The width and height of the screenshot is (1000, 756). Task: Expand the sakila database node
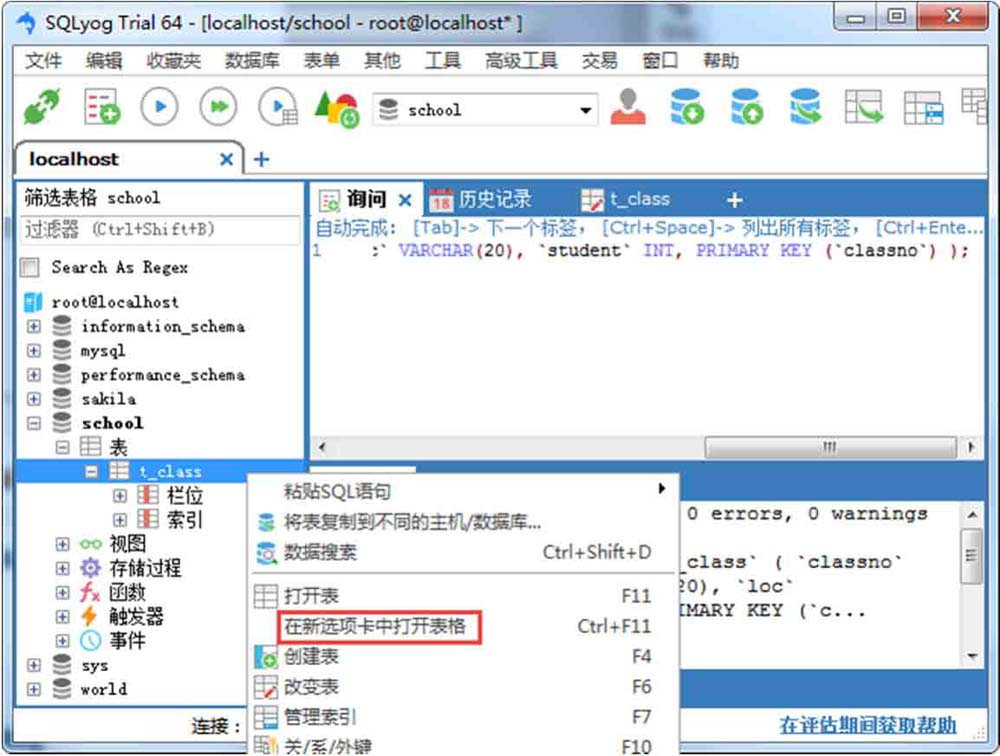pyautogui.click(x=34, y=399)
